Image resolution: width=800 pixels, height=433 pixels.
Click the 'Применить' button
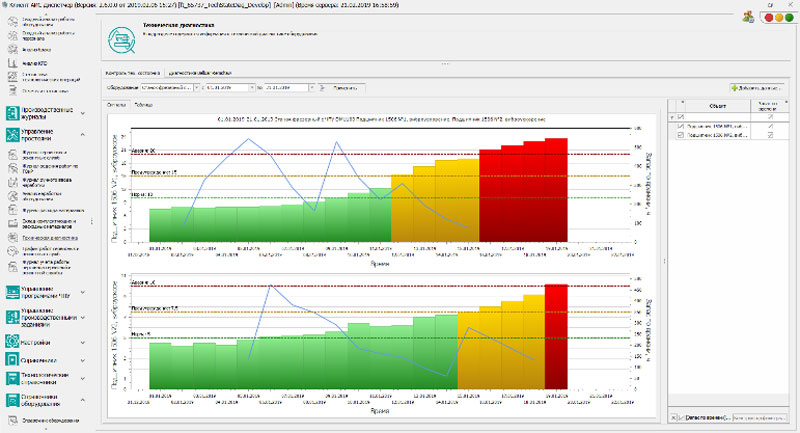[x=335, y=88]
